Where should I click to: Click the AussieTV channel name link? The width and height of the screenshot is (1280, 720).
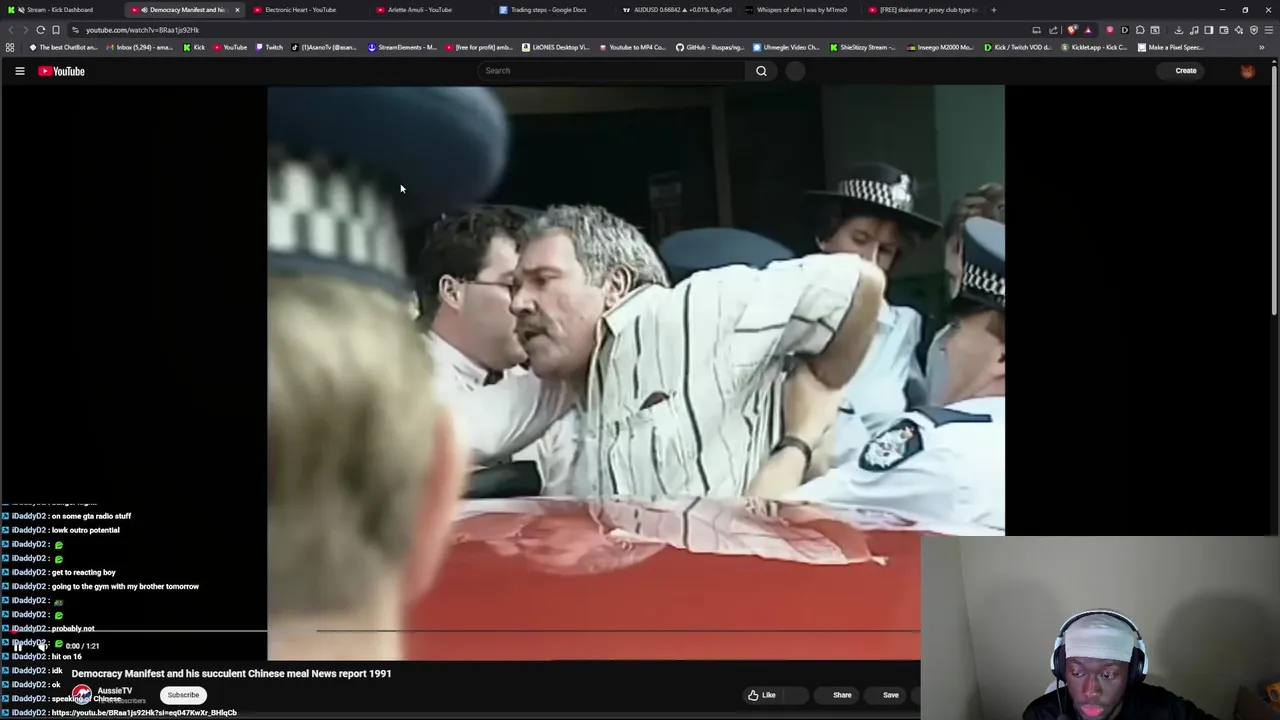[x=114, y=691]
